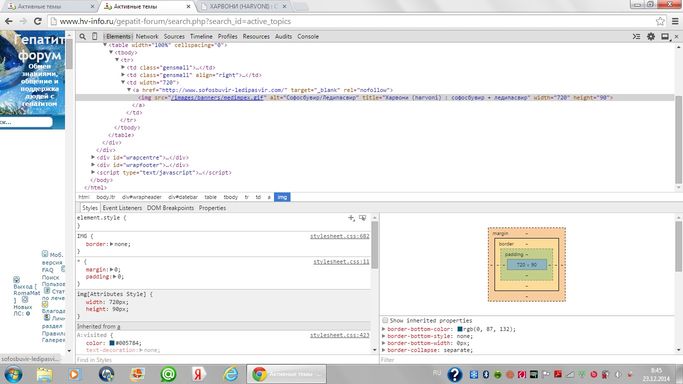Image resolution: width=683 pixels, height=384 pixels.
Task: Click the rgb(0, 87, 132) computed color swatch
Action: click(460, 329)
